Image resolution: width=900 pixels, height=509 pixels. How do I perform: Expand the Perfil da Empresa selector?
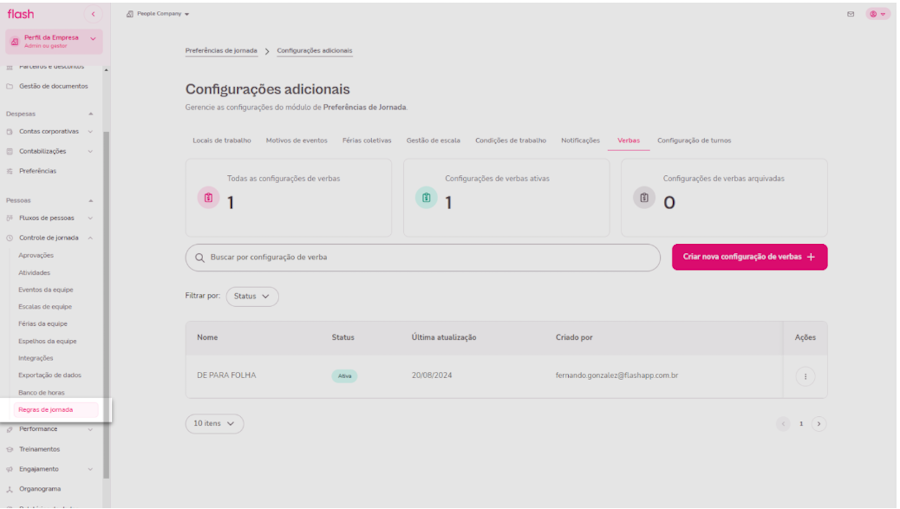(54, 41)
